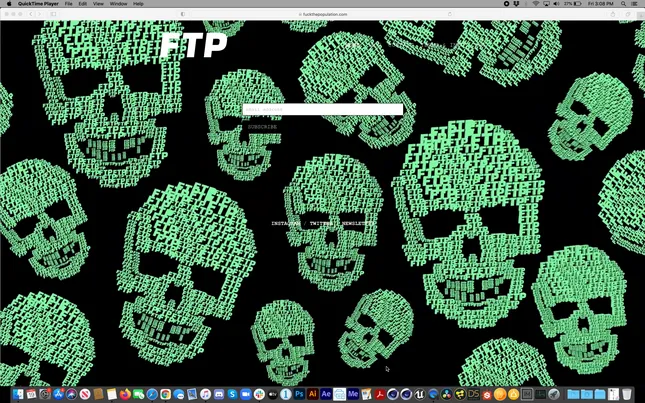
Task: Open the QuickTime Player menu
Action: click(38, 4)
